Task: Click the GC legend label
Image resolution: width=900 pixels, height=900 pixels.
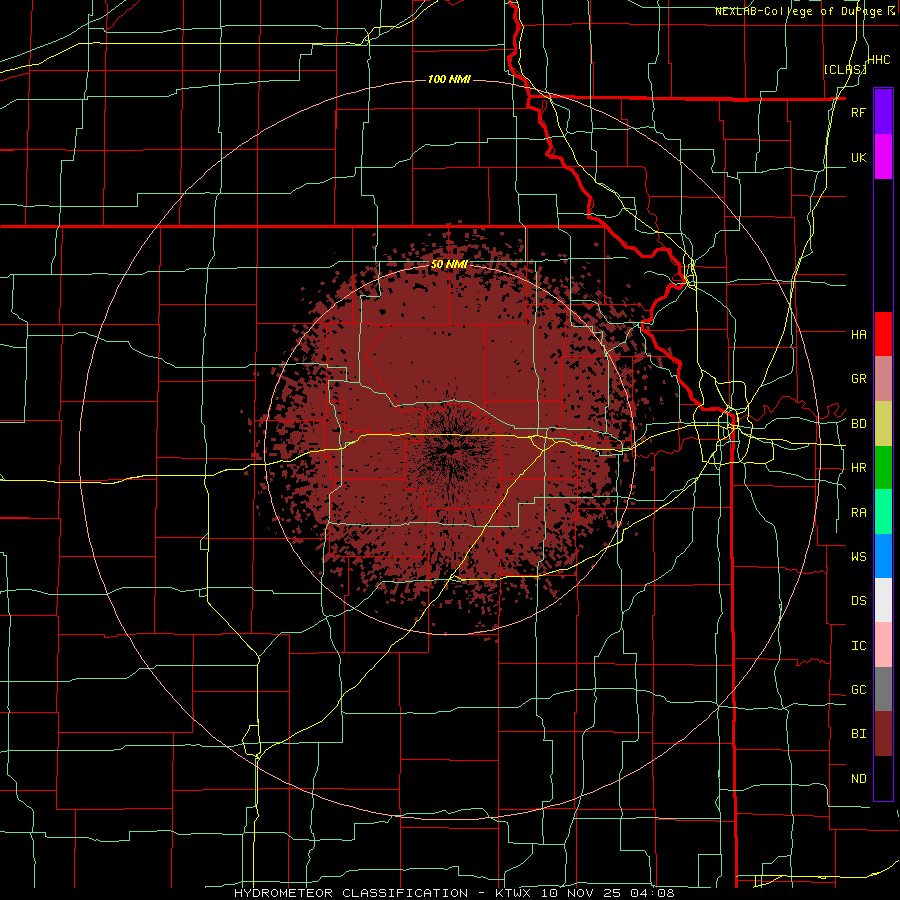Action: point(858,690)
